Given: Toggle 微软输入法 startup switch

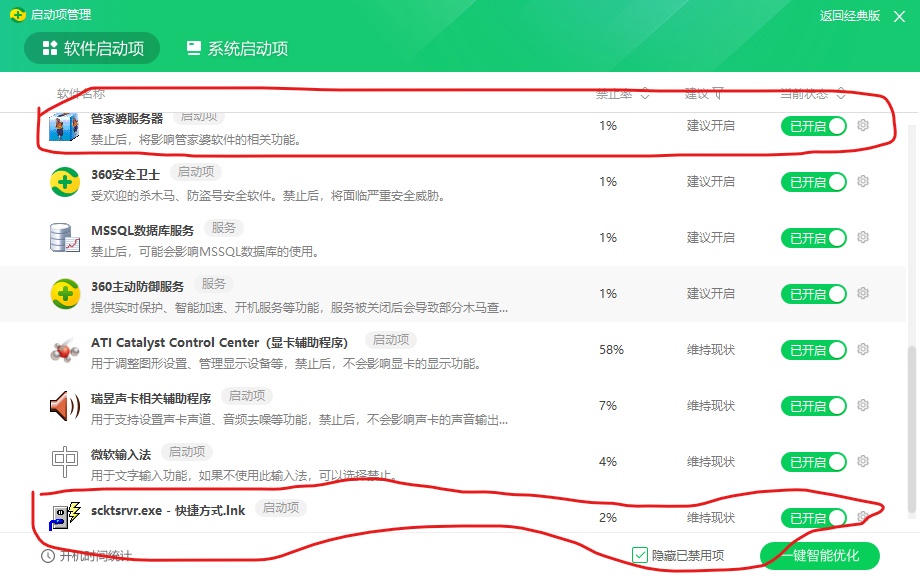Looking at the screenshot, I should 814,462.
